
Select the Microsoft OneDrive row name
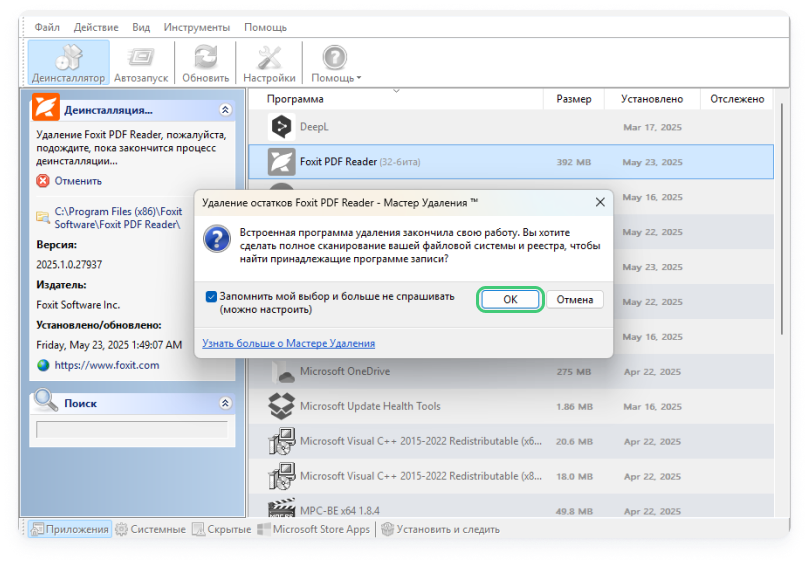[x=345, y=372]
